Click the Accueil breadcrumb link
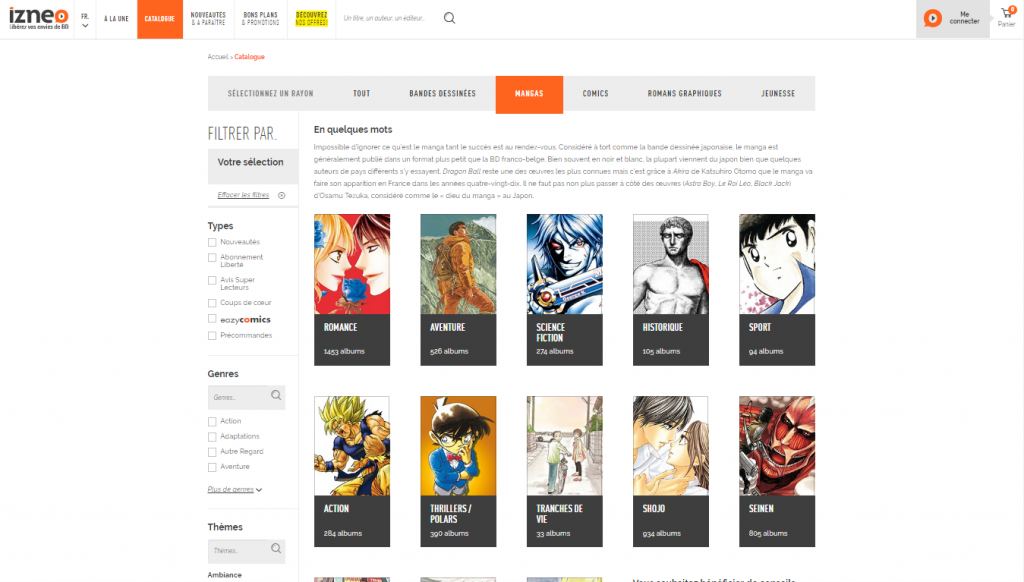This screenshot has width=1024, height=582. [216, 57]
